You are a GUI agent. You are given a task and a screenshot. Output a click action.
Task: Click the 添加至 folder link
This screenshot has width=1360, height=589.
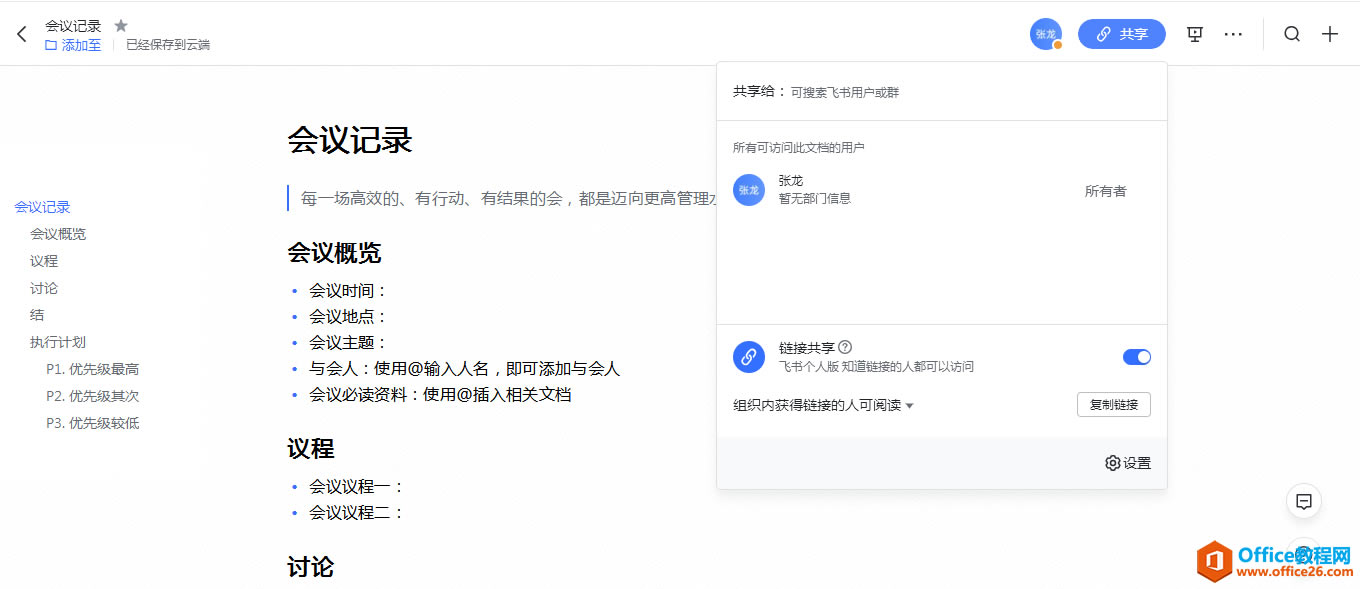73,45
